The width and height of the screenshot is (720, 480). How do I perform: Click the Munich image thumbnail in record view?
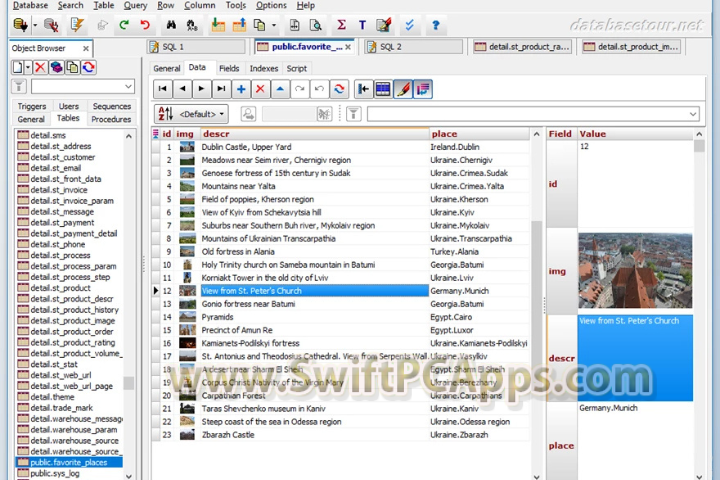point(635,271)
